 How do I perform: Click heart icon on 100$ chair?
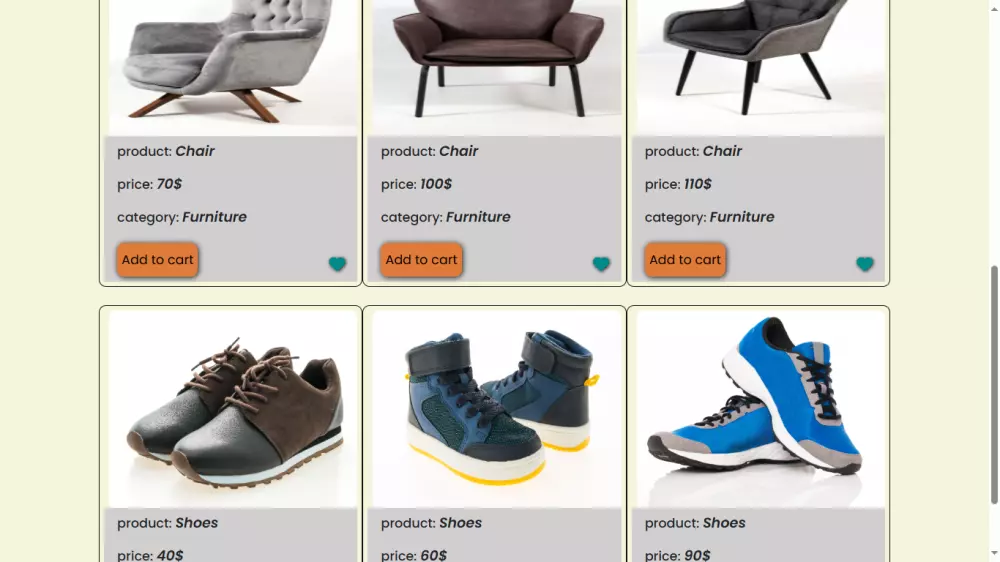pyautogui.click(x=601, y=264)
